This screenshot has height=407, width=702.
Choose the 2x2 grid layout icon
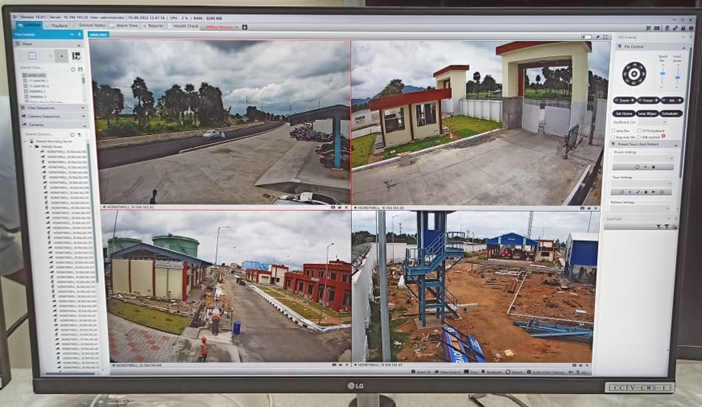pyautogui.click(x=32, y=56)
